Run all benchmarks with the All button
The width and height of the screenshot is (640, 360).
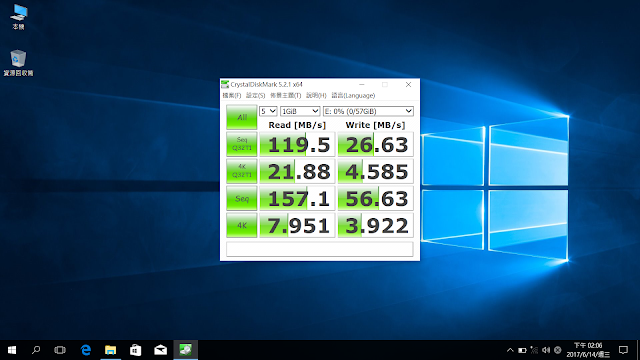(242, 117)
